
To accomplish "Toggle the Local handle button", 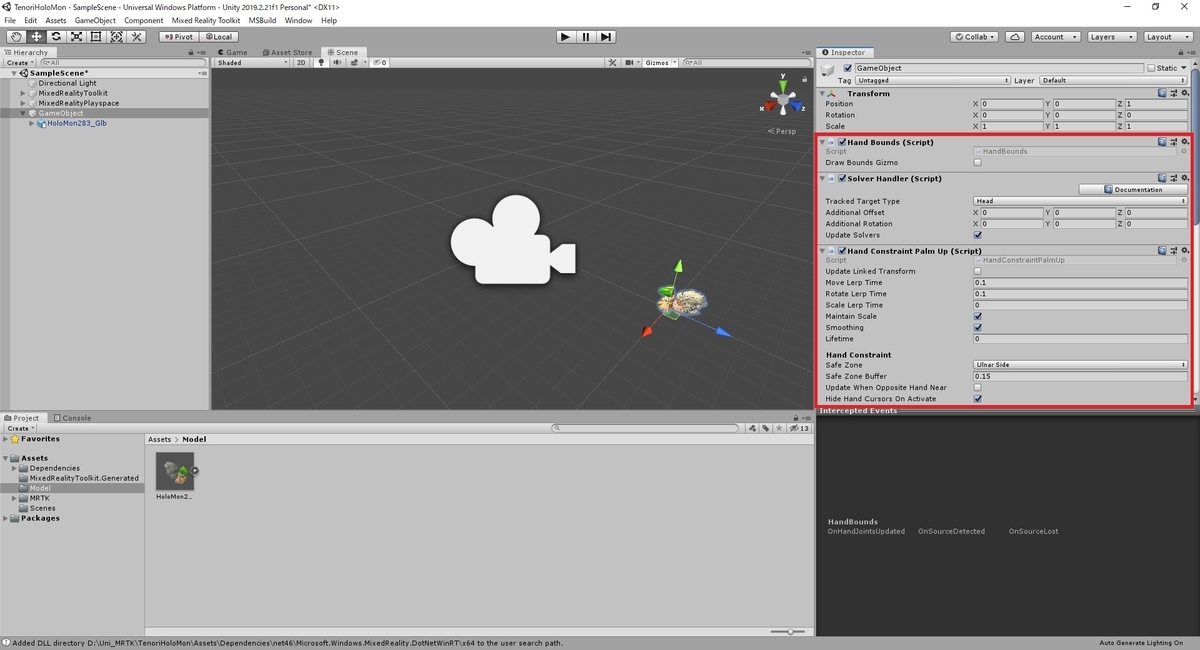I will tap(217, 37).
